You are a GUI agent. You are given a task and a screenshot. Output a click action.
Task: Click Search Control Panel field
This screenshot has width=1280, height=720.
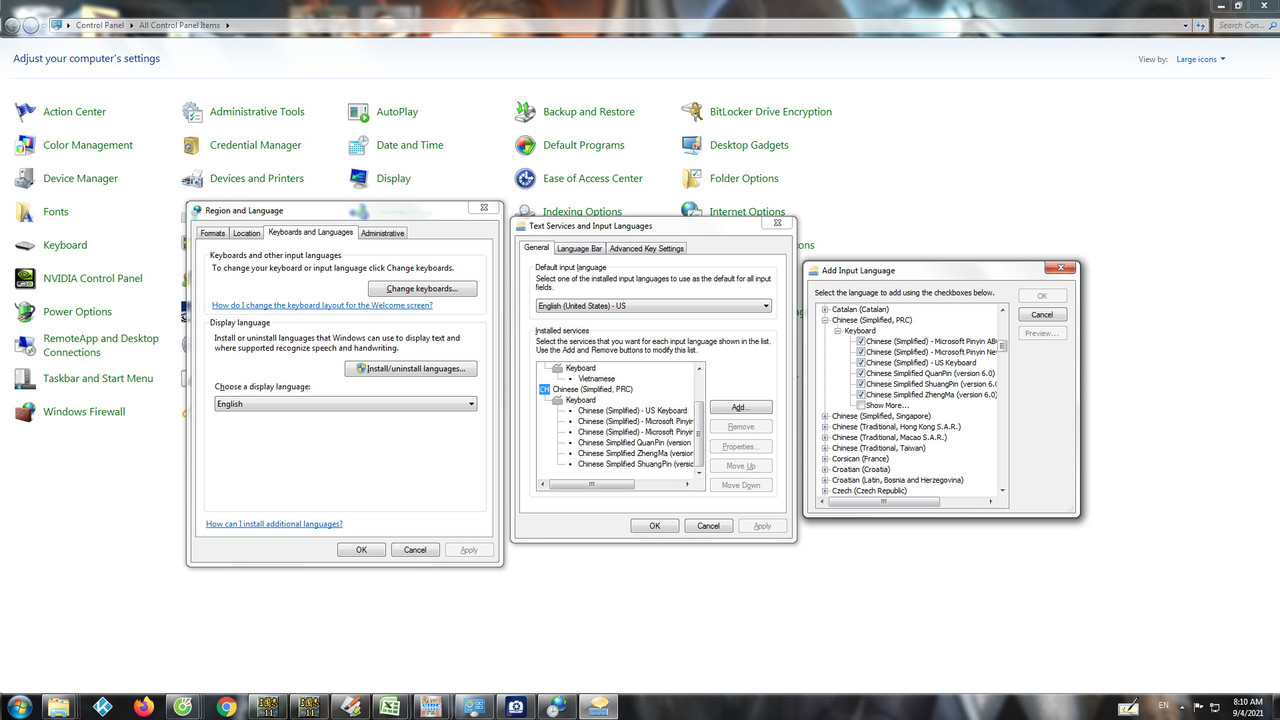[x=1246, y=25]
